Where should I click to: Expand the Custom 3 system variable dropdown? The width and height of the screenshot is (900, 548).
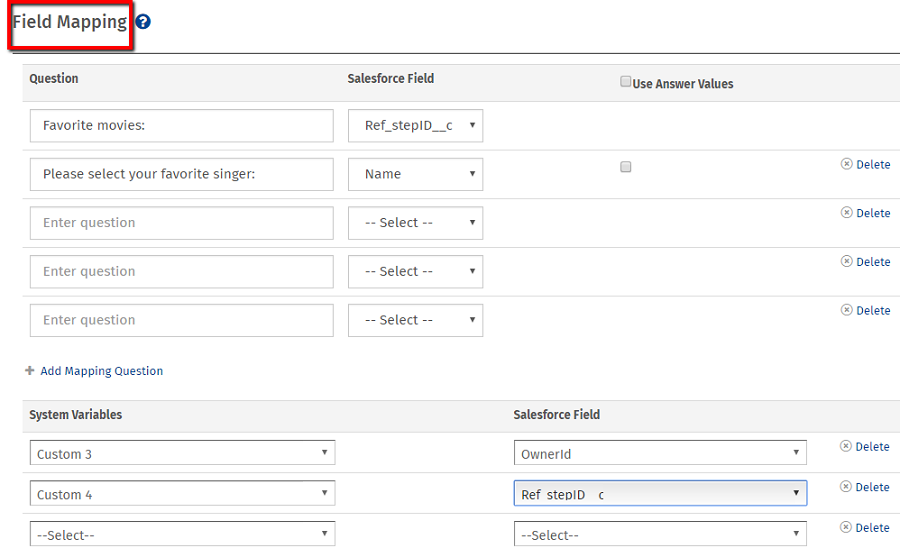tap(182, 453)
